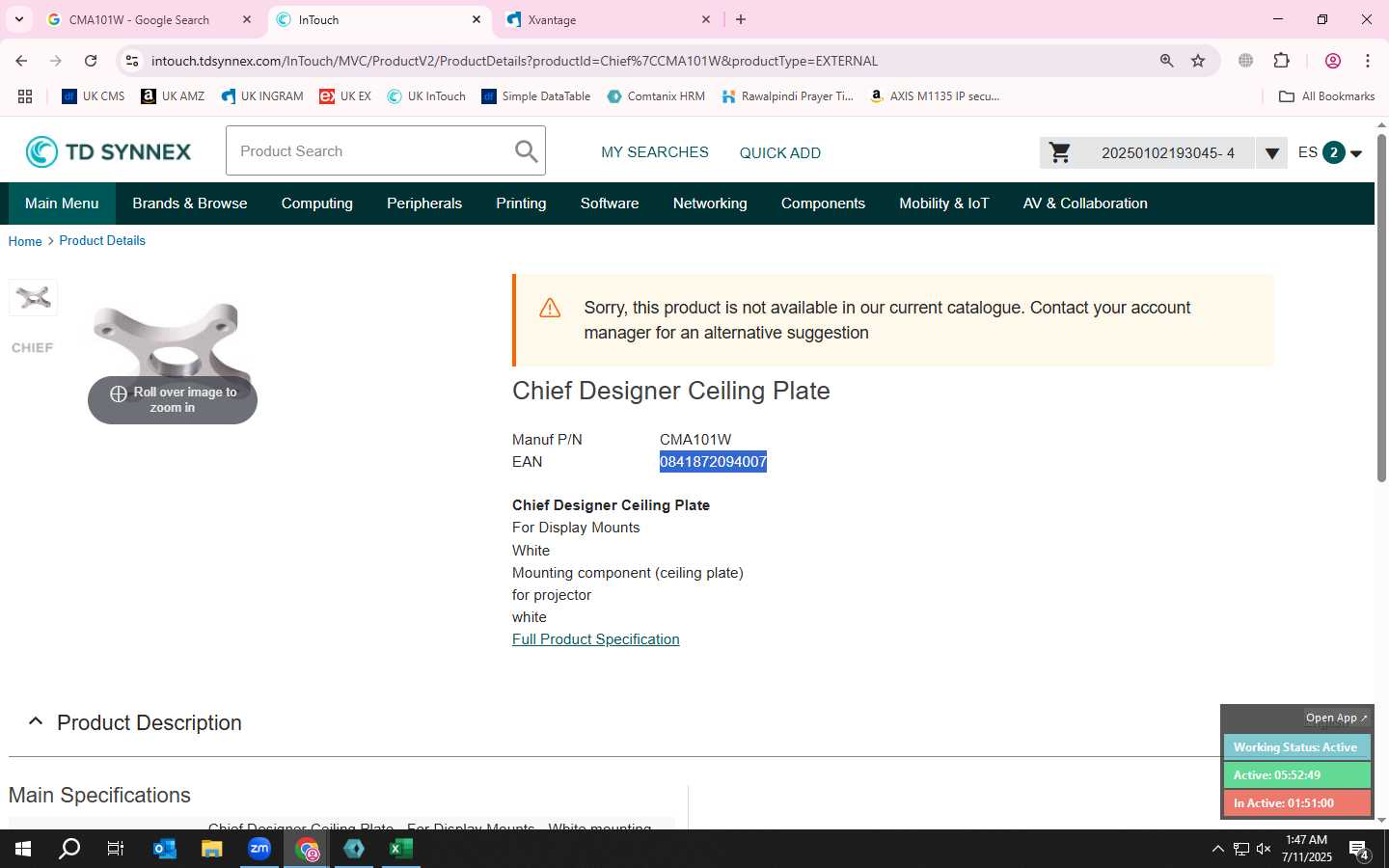This screenshot has width=1389, height=868.
Task: Open UK AMZ bookmark
Action: (173, 96)
